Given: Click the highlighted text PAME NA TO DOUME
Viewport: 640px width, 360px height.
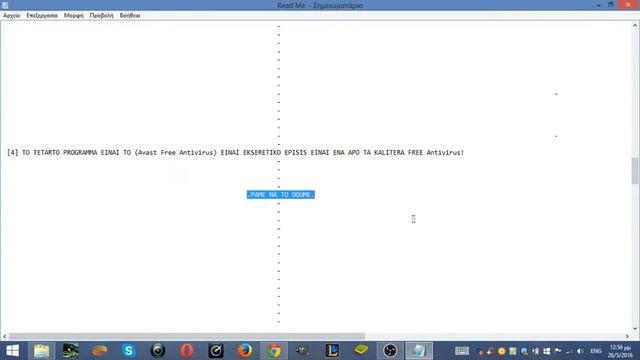Looking at the screenshot, I should 281,195.
